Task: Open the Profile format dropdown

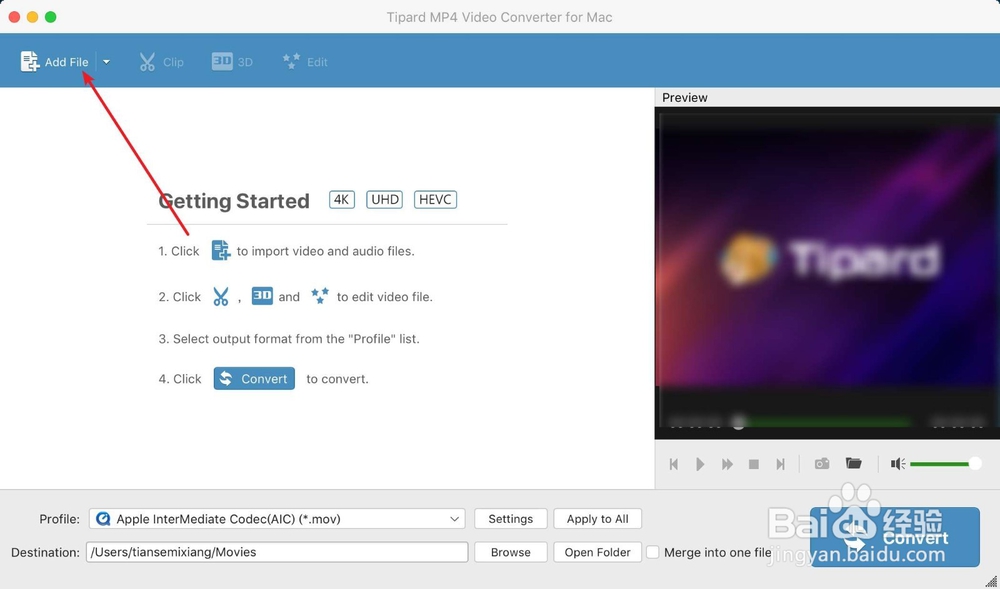Action: tap(277, 519)
